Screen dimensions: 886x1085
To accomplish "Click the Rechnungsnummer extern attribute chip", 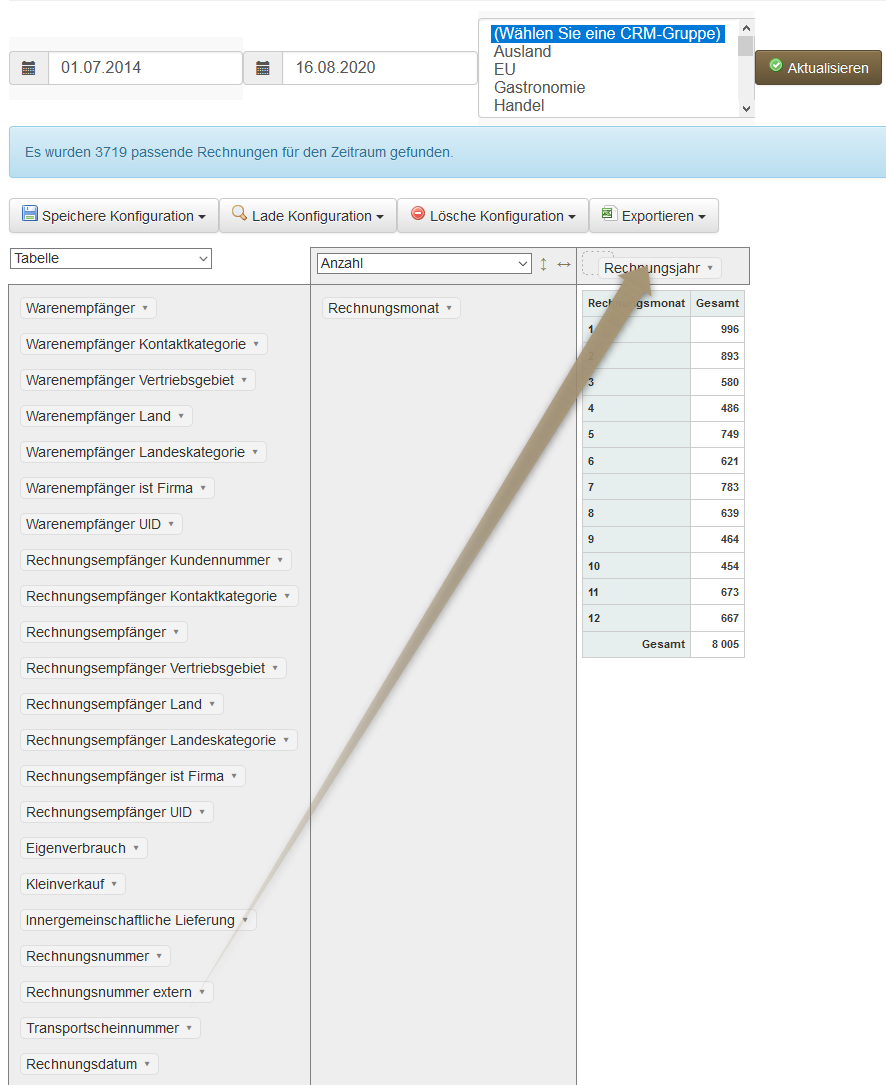I will click(x=109, y=992).
